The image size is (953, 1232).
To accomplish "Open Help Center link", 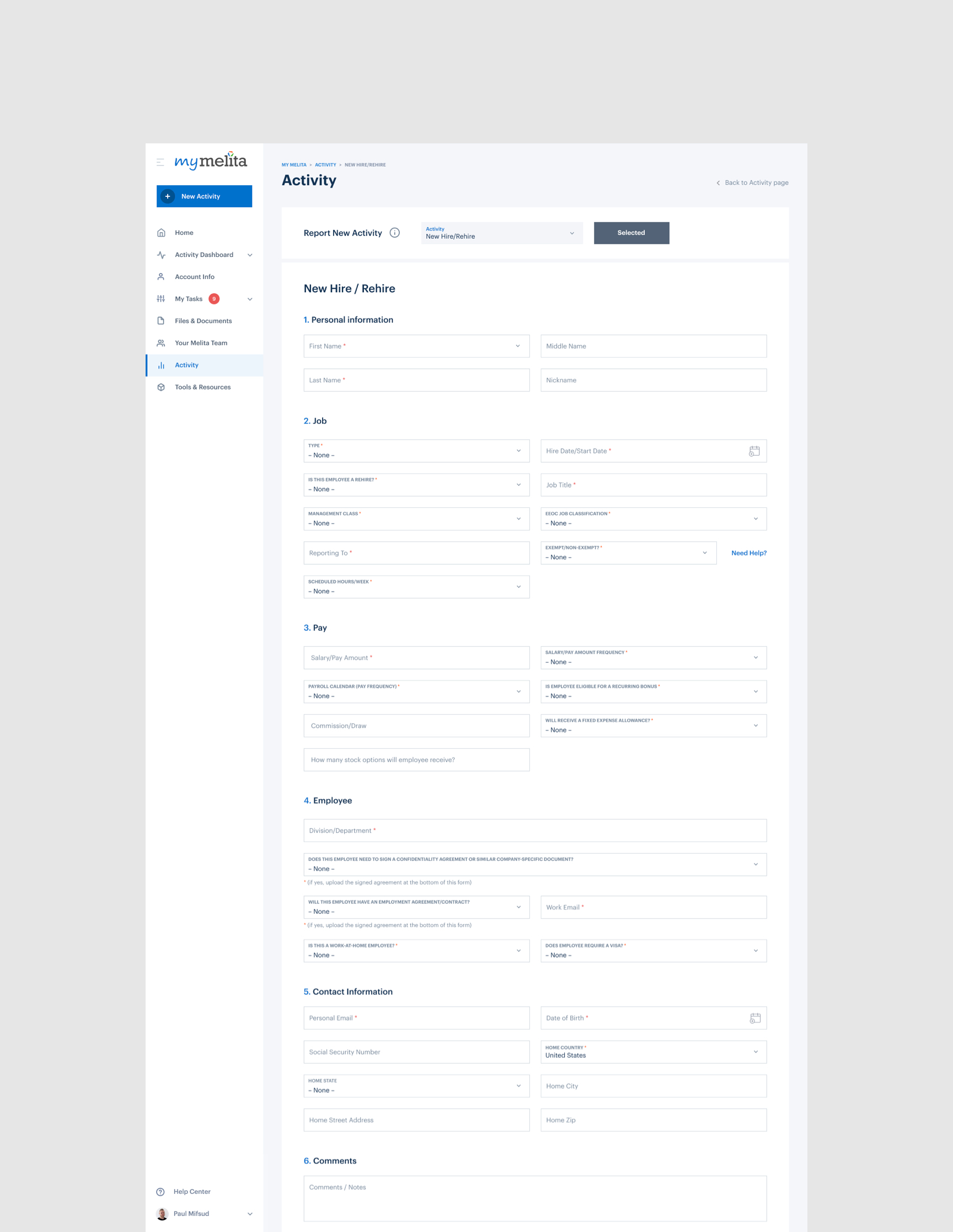I will (x=192, y=1192).
